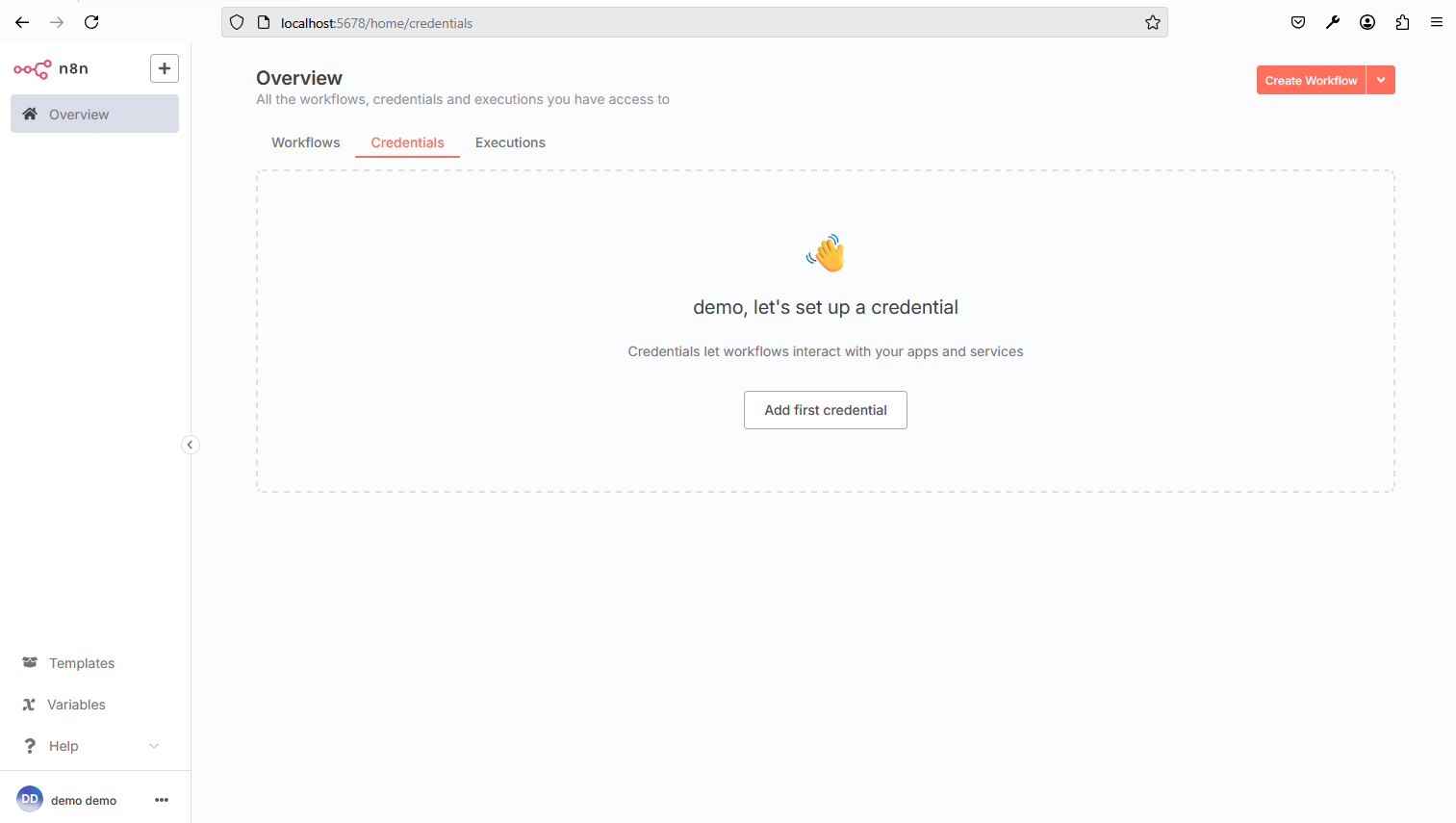Collapse the sidebar with chevron arrow
The height and width of the screenshot is (823, 1456).
(x=191, y=445)
